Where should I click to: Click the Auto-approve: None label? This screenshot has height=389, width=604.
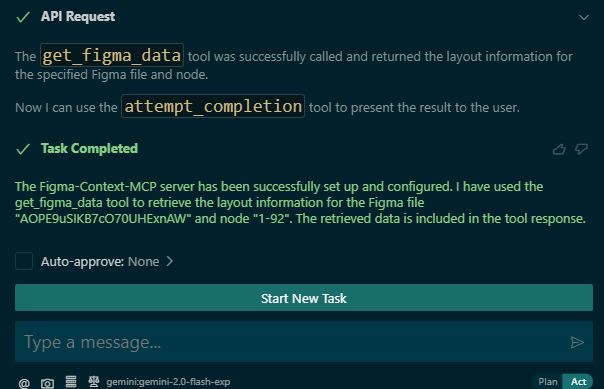point(100,262)
